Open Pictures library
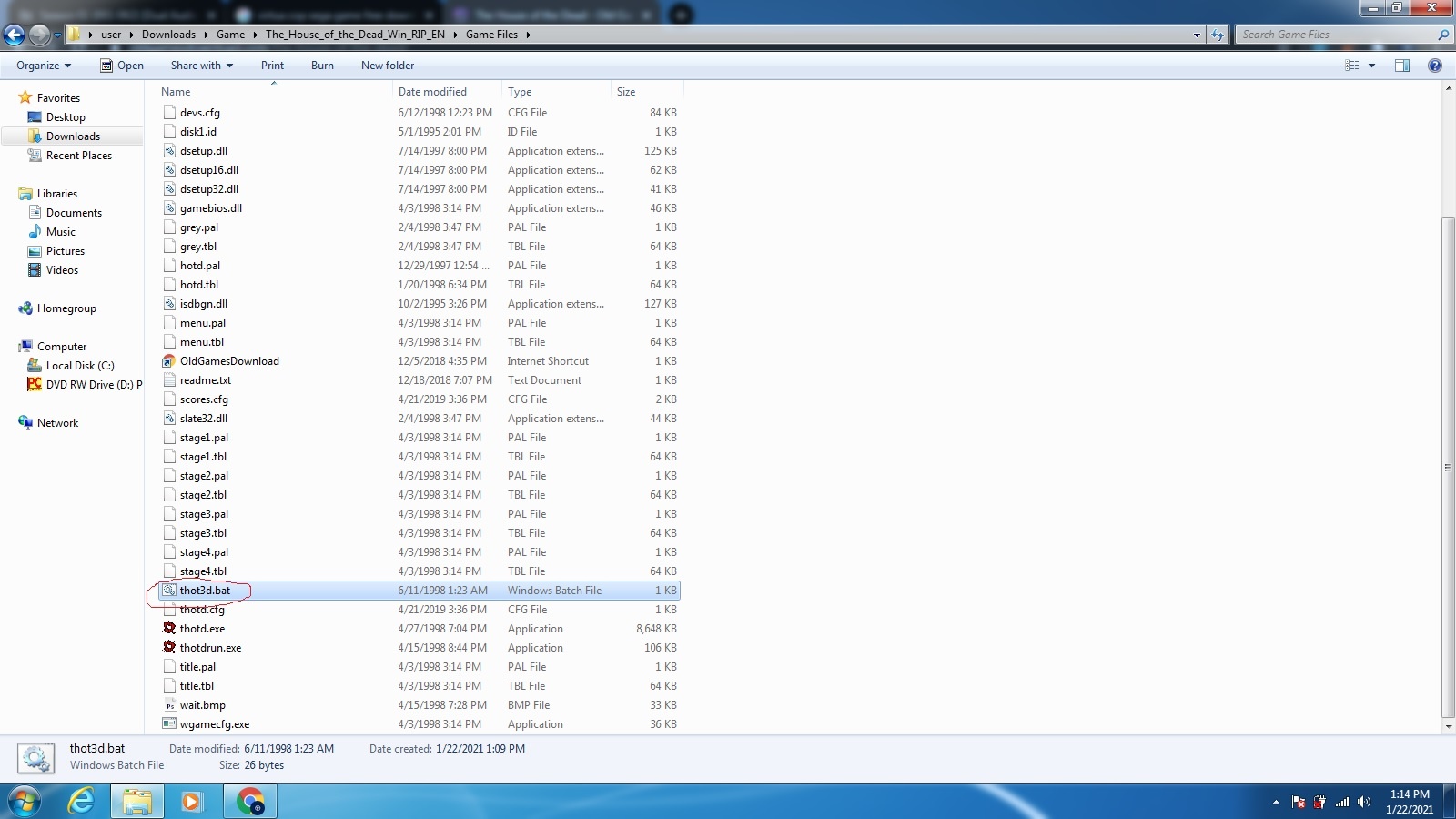1456x819 pixels. pos(66,250)
